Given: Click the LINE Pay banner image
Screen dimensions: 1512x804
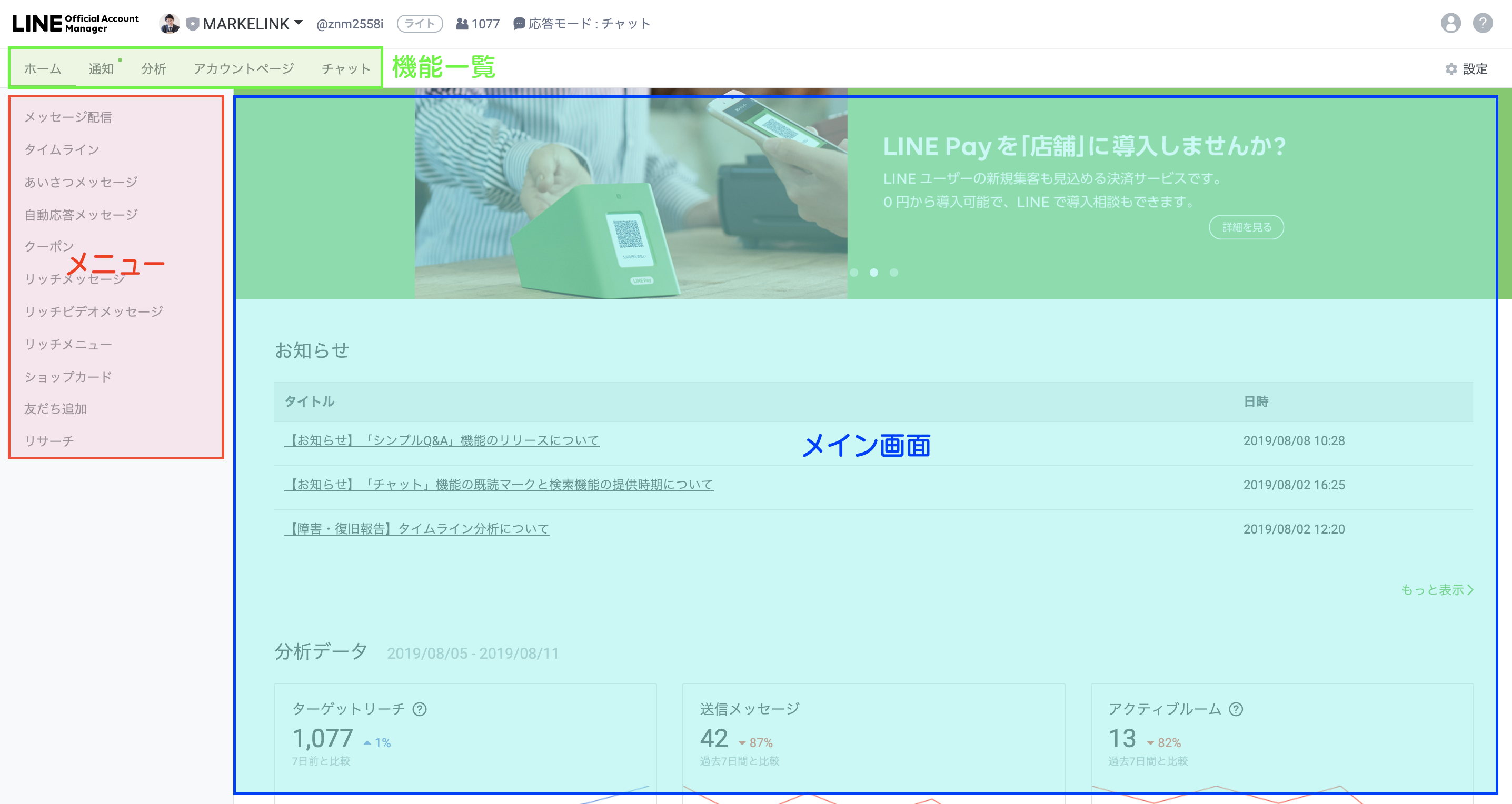Looking at the screenshot, I should click(x=631, y=194).
